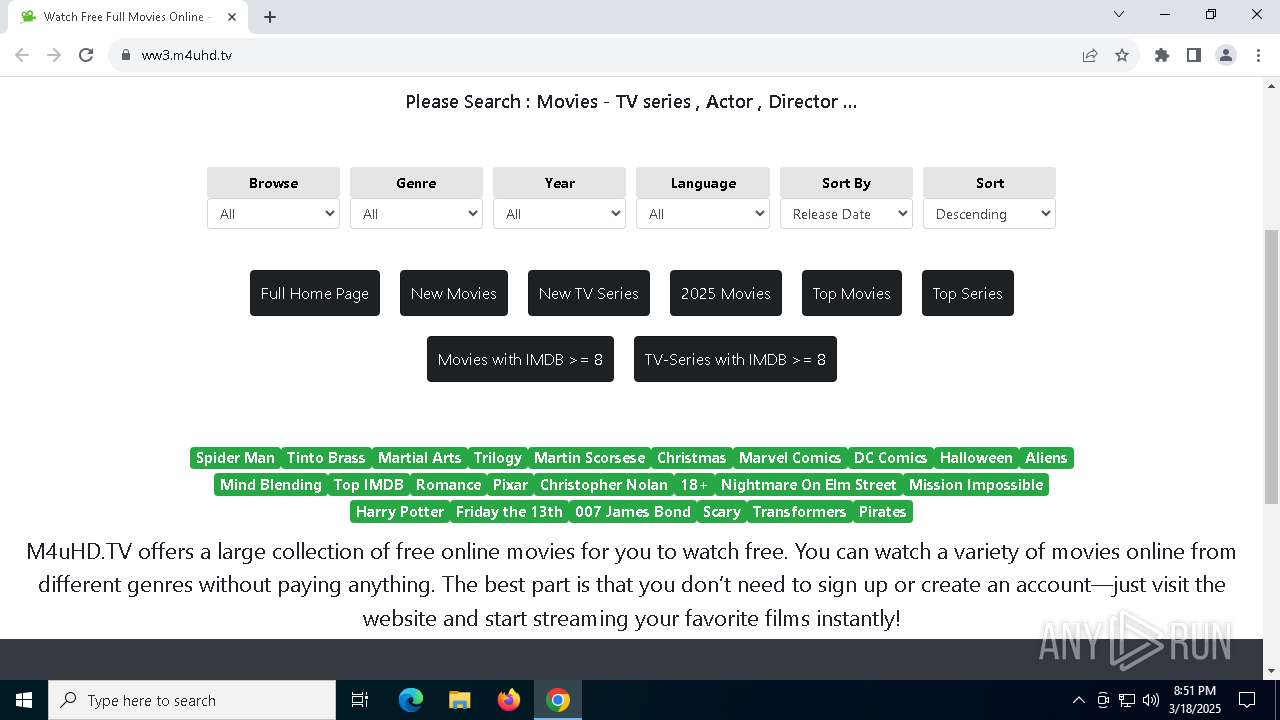
Task: Share this page icon
Action: click(x=1090, y=55)
